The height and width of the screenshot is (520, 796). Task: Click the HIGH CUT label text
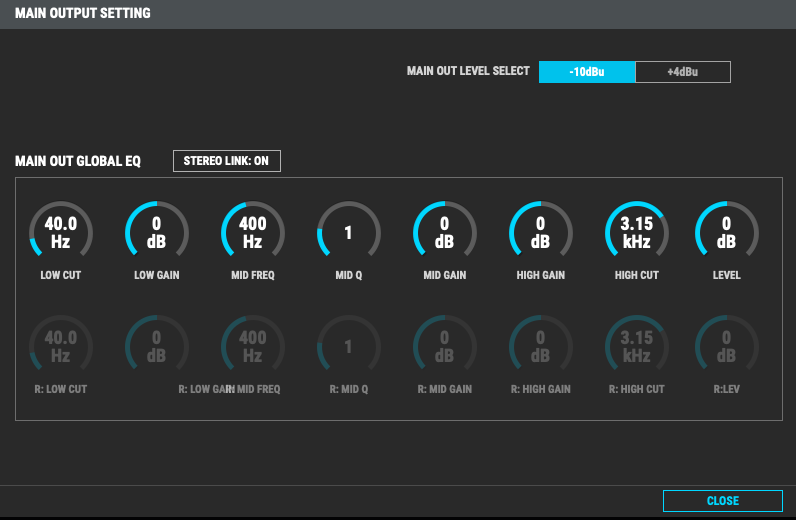click(637, 275)
